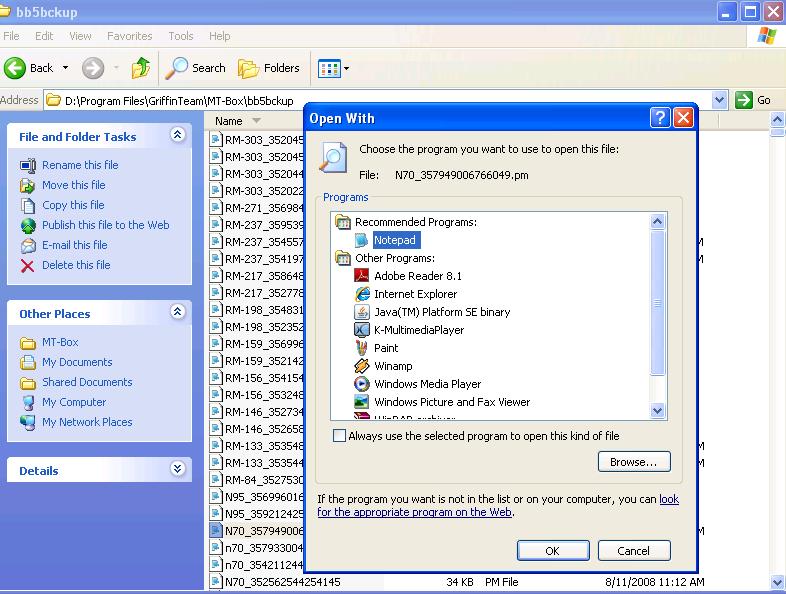Screen dimensions: 786x594
Task: Open the Views dropdown arrow
Action: 346,68
